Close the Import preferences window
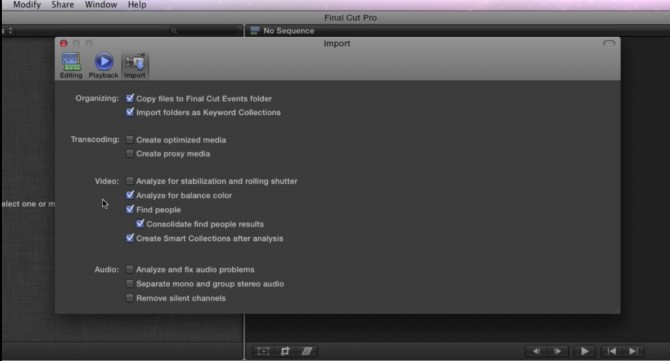This screenshot has width=670, height=361. (64, 44)
